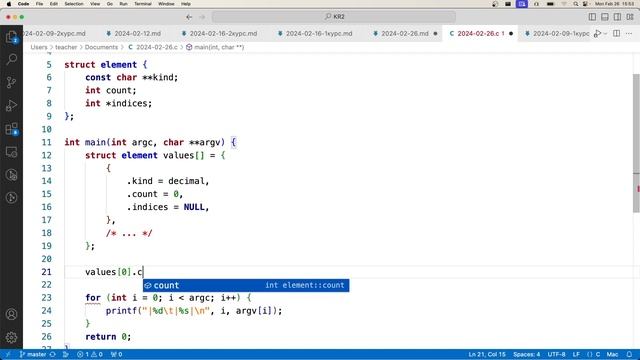Toggle the secondary side bar

coord(618,17)
